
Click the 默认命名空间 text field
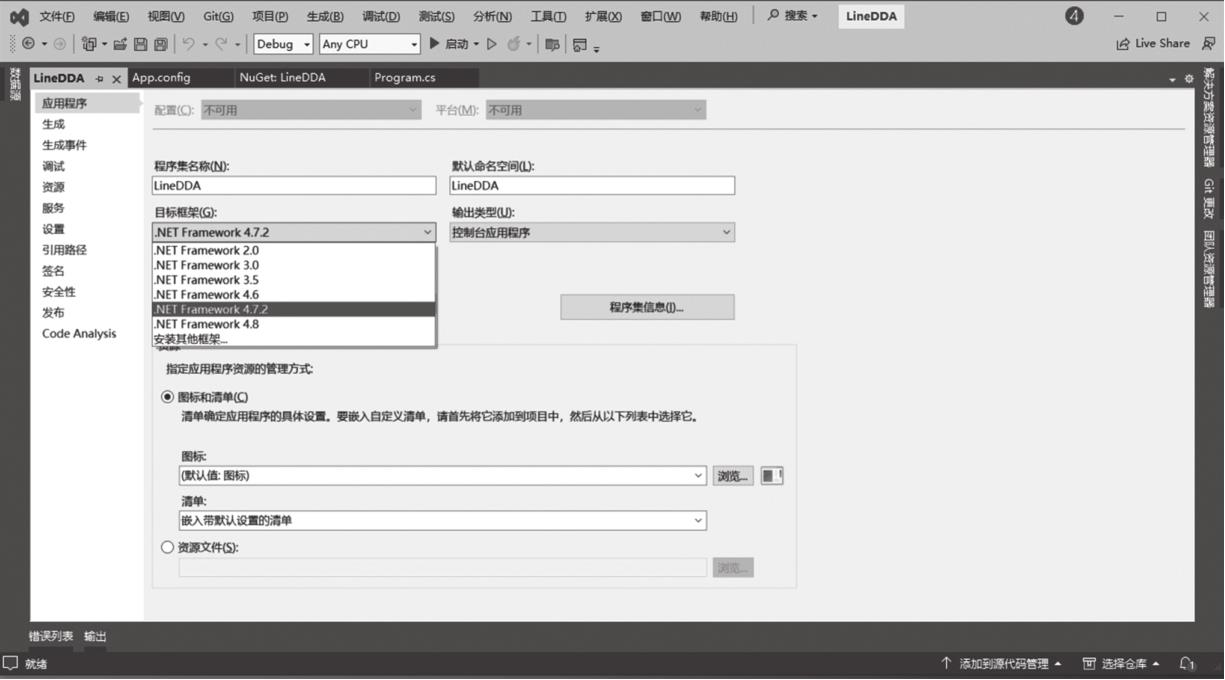(592, 185)
